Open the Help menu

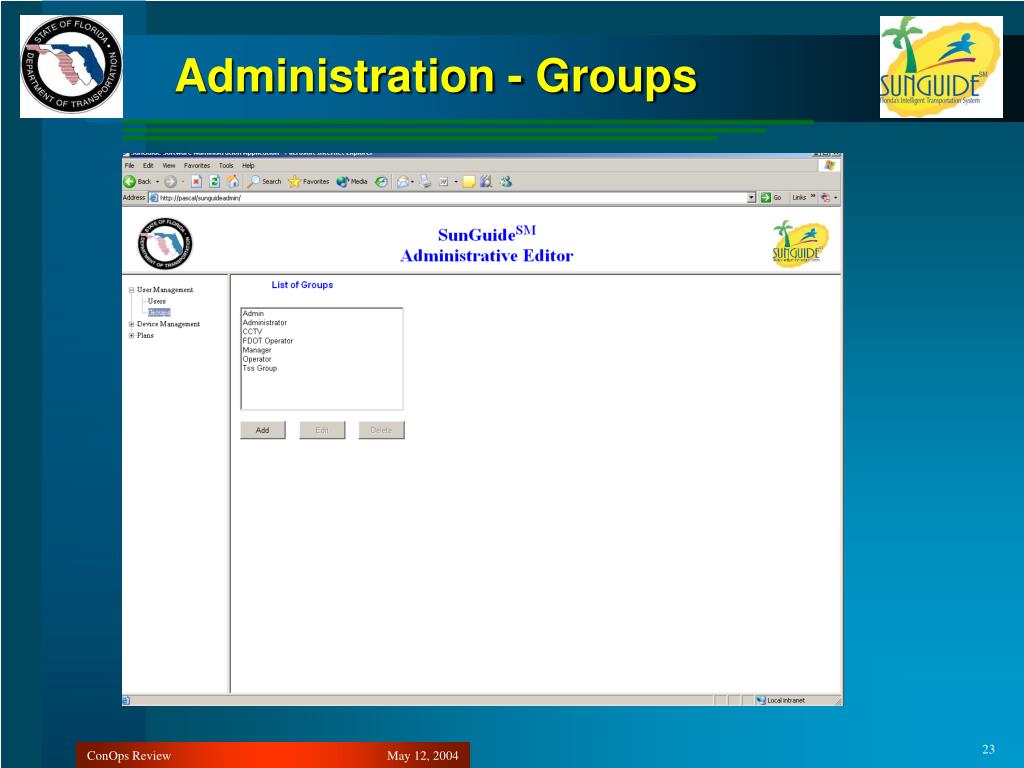248,166
